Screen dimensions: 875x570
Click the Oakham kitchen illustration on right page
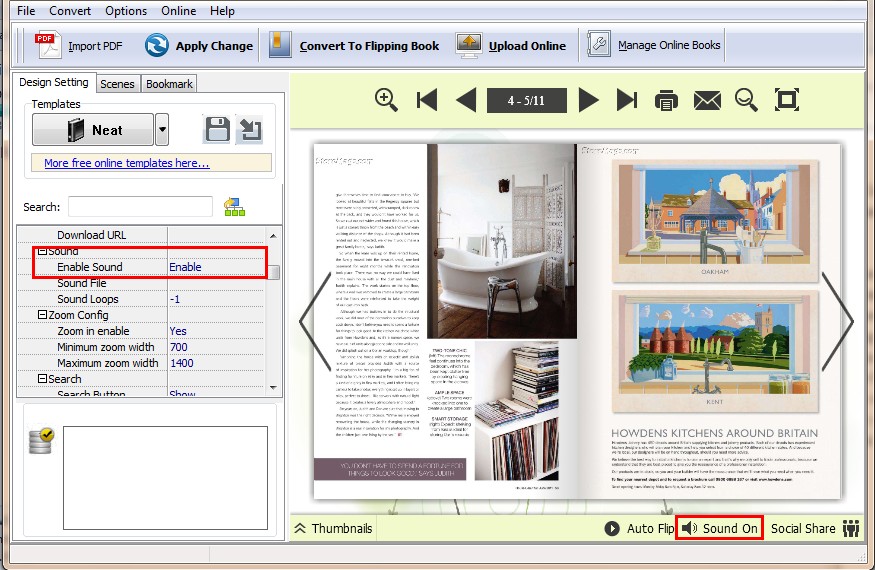tap(714, 213)
